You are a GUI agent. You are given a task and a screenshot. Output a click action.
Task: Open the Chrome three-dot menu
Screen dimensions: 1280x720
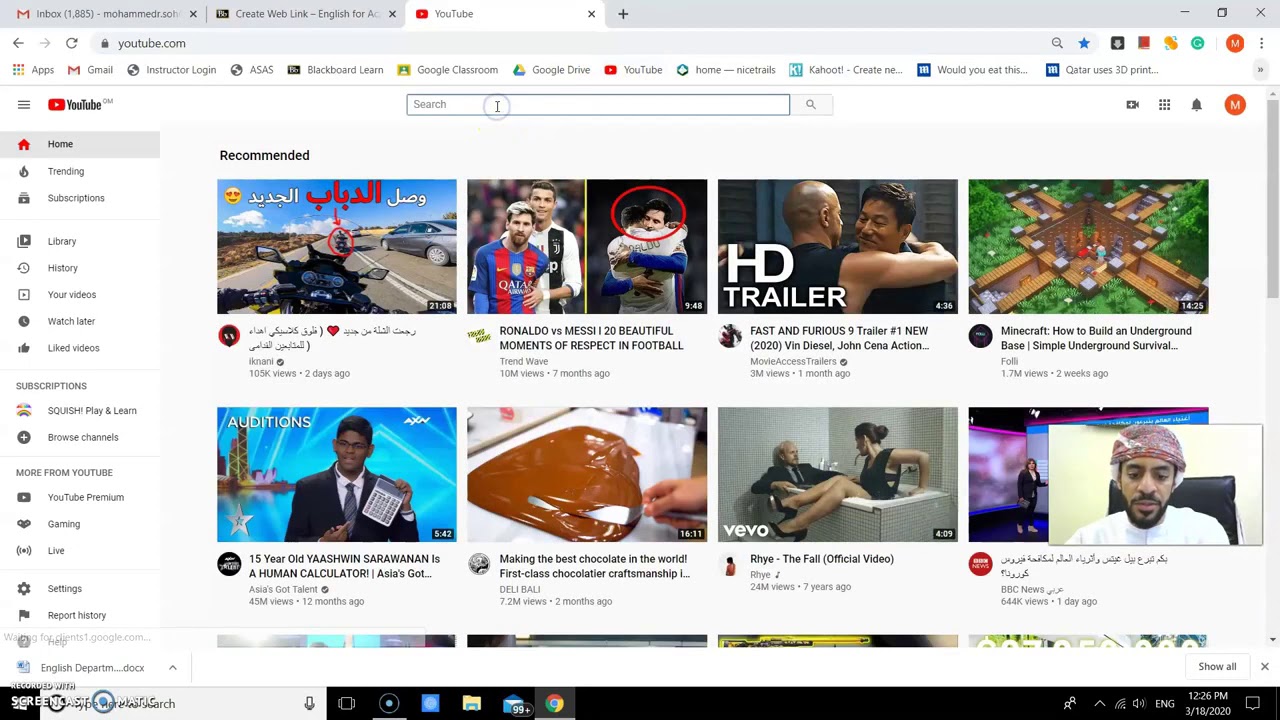pos(1261,43)
